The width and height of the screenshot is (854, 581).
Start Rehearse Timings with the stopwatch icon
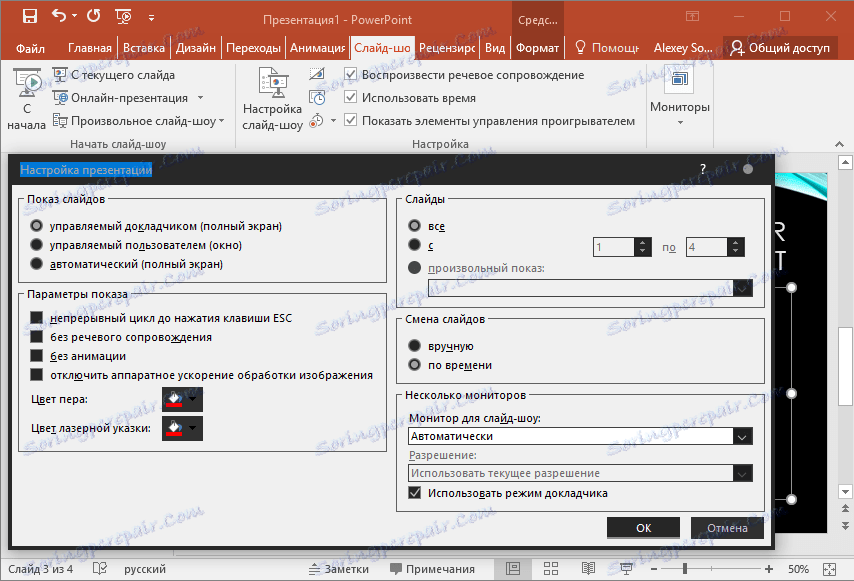pos(317,98)
